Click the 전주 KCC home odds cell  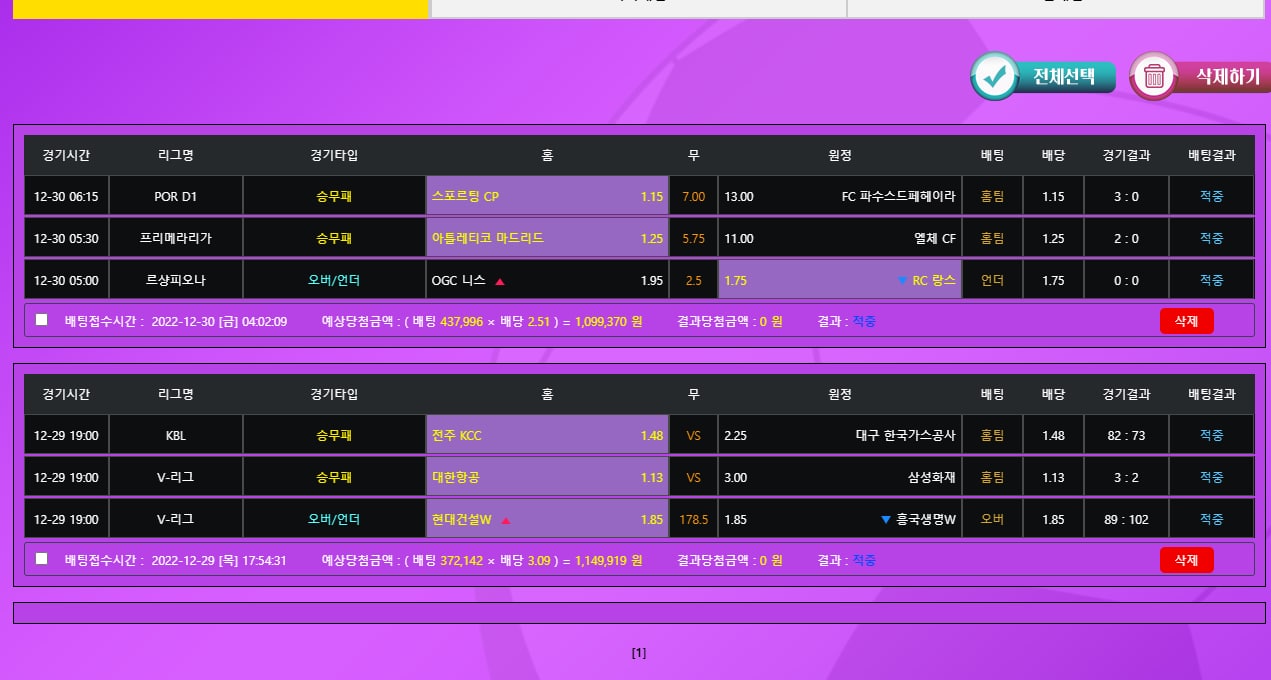pos(547,435)
